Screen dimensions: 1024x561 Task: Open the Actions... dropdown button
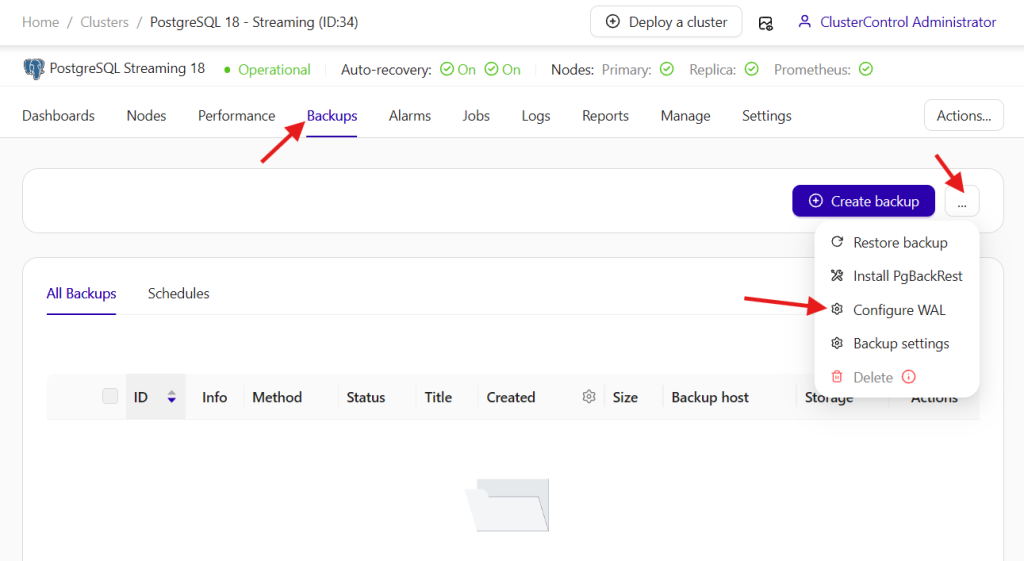964,116
